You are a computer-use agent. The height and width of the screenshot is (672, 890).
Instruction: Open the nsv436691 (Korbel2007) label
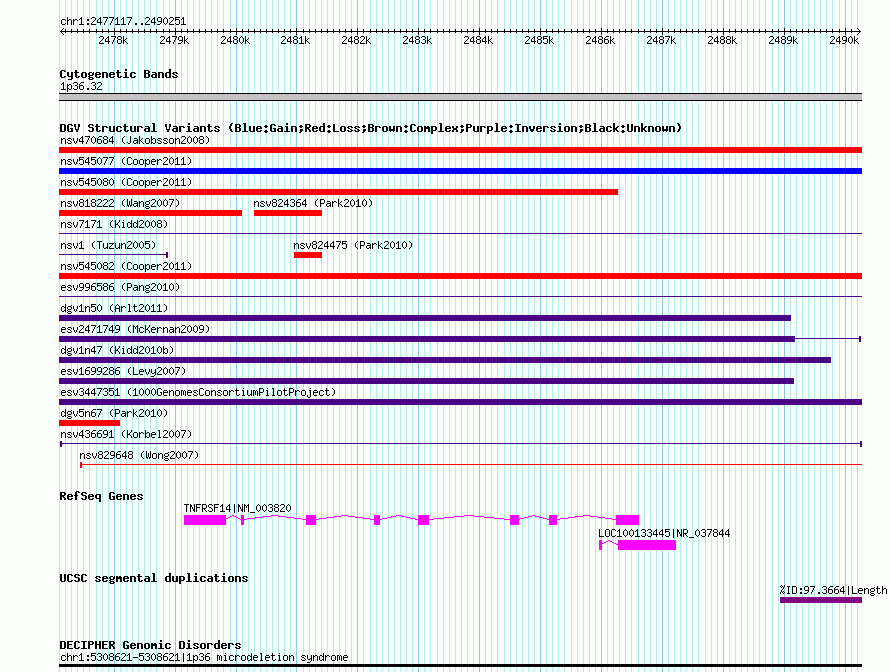pyautogui.click(x=126, y=434)
